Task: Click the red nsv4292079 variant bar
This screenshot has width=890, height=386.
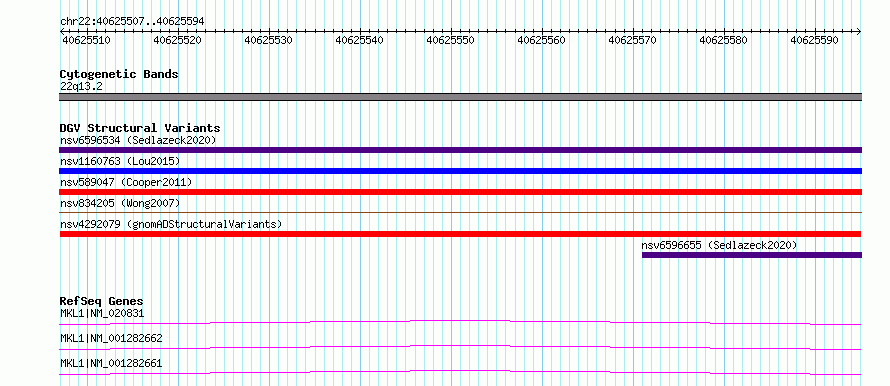Action: 460,234
